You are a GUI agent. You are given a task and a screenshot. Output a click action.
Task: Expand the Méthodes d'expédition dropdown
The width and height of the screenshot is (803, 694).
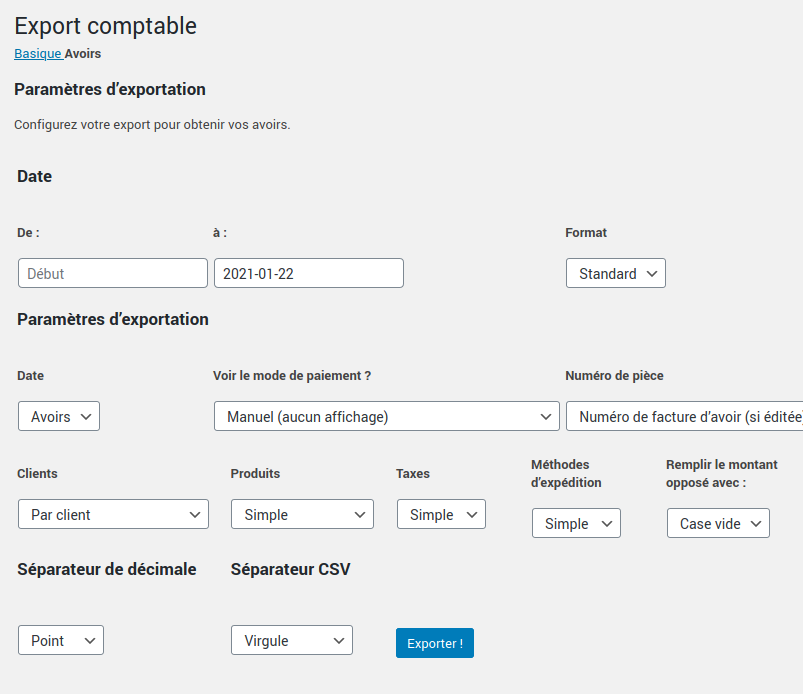576,523
